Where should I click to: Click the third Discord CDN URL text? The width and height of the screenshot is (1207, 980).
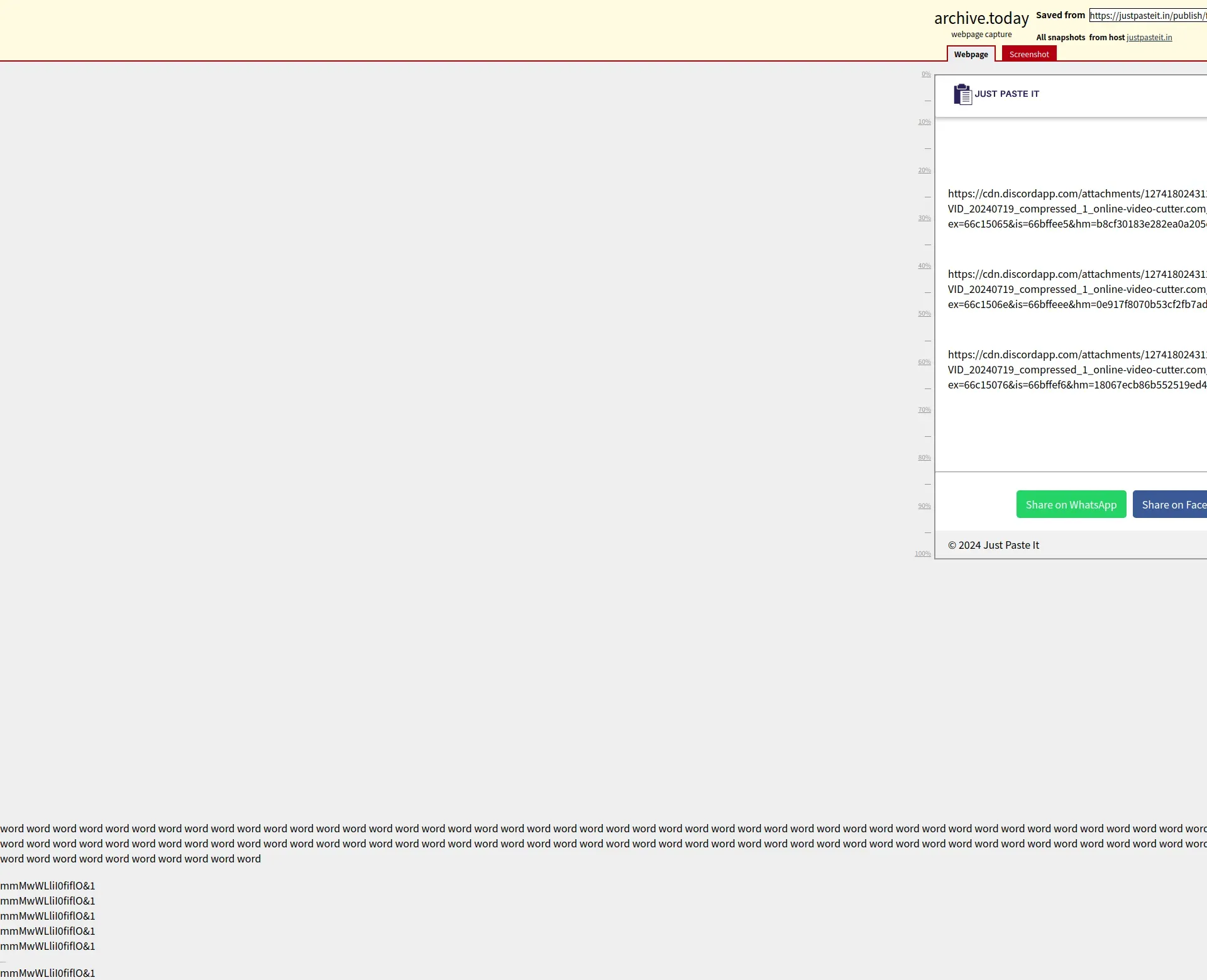coord(1076,370)
